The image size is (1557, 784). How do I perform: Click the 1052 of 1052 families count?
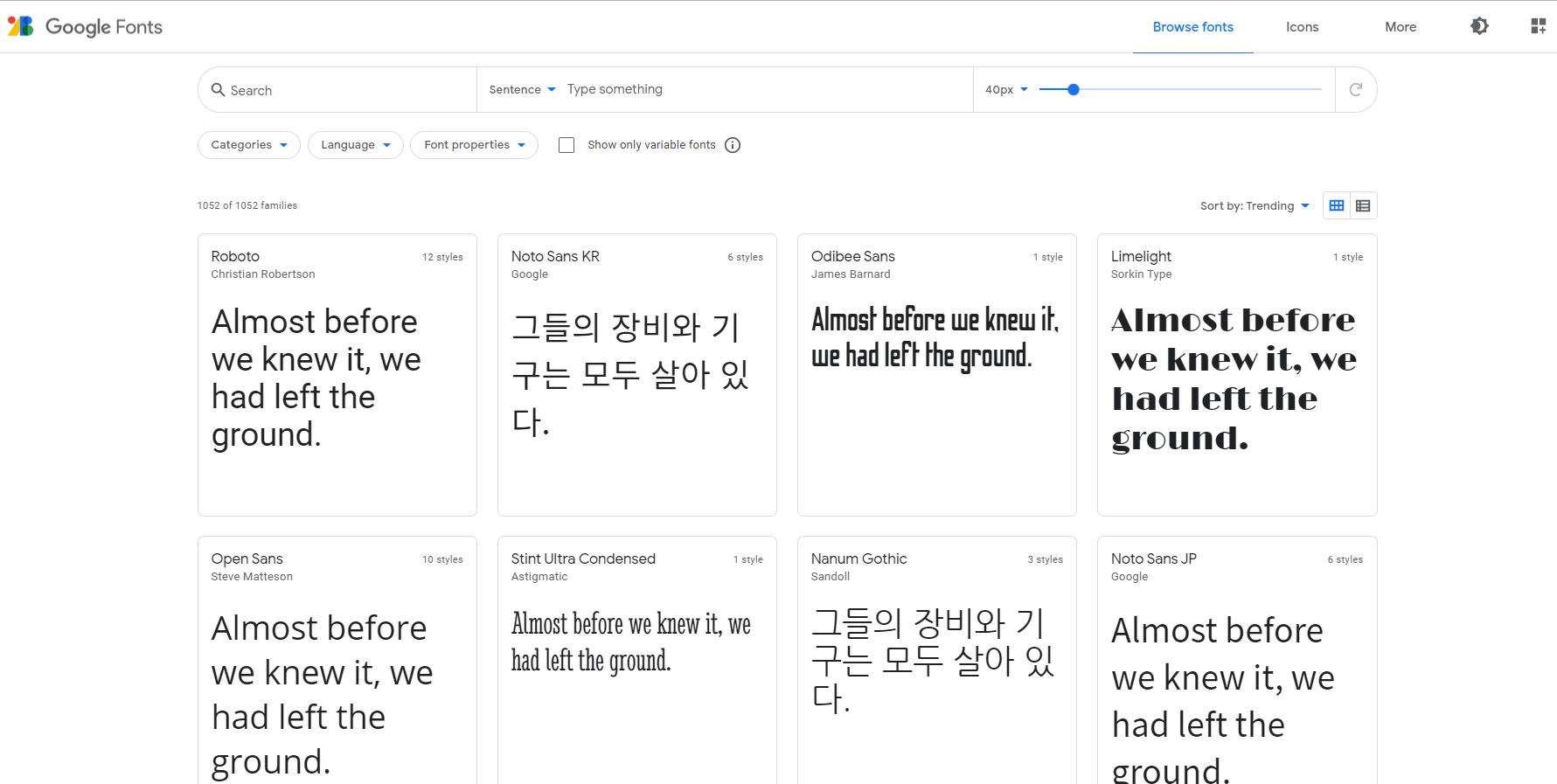(x=247, y=205)
